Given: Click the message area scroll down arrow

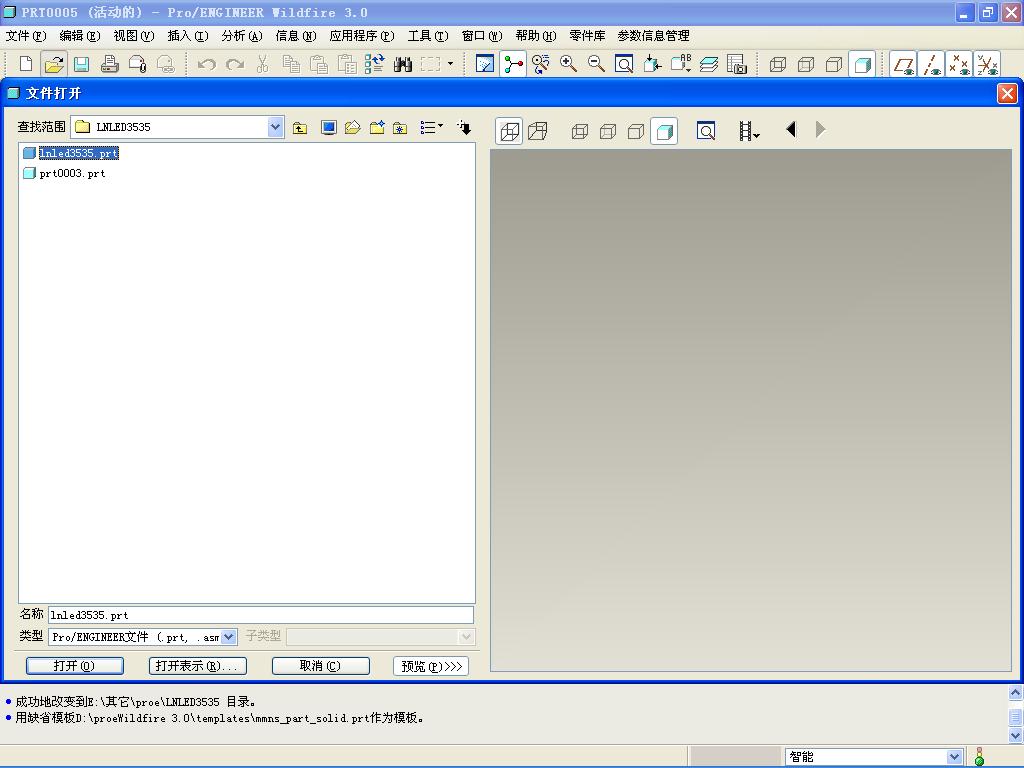Looking at the screenshot, I should tap(1016, 735).
